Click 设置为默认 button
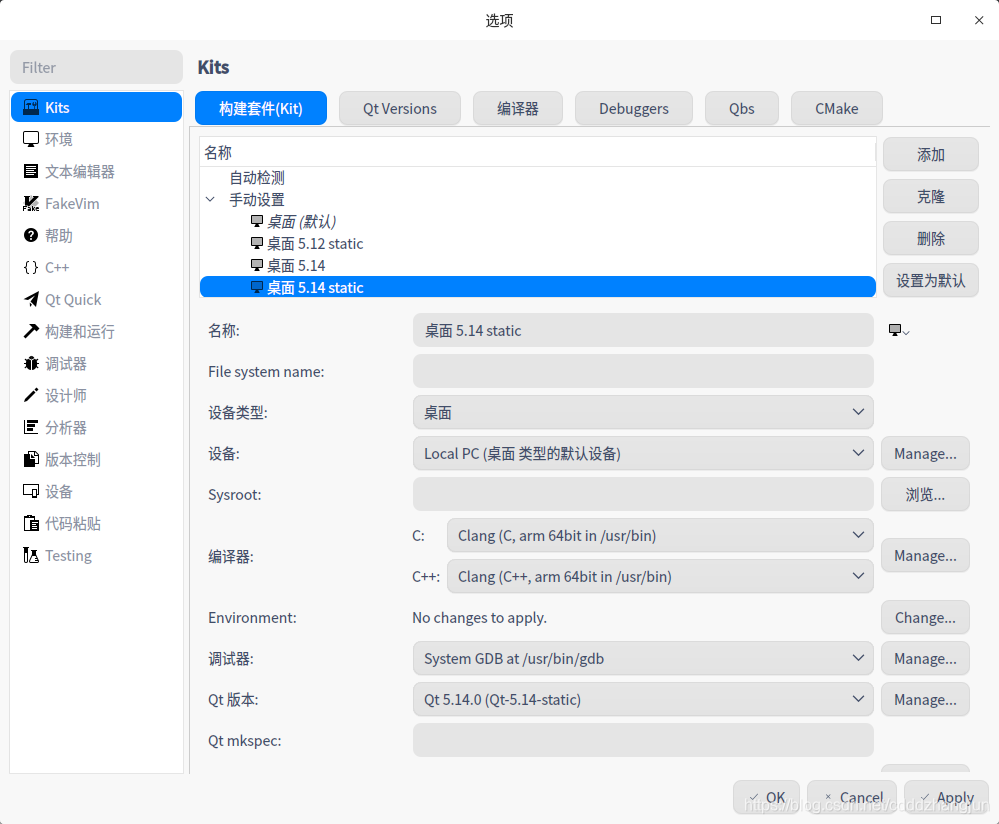The image size is (999, 824). [930, 280]
